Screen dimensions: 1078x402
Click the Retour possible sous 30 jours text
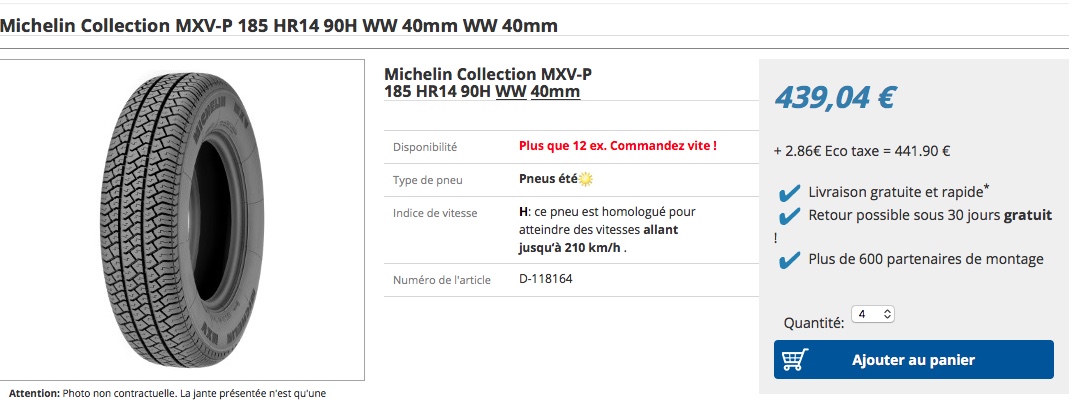click(930, 215)
